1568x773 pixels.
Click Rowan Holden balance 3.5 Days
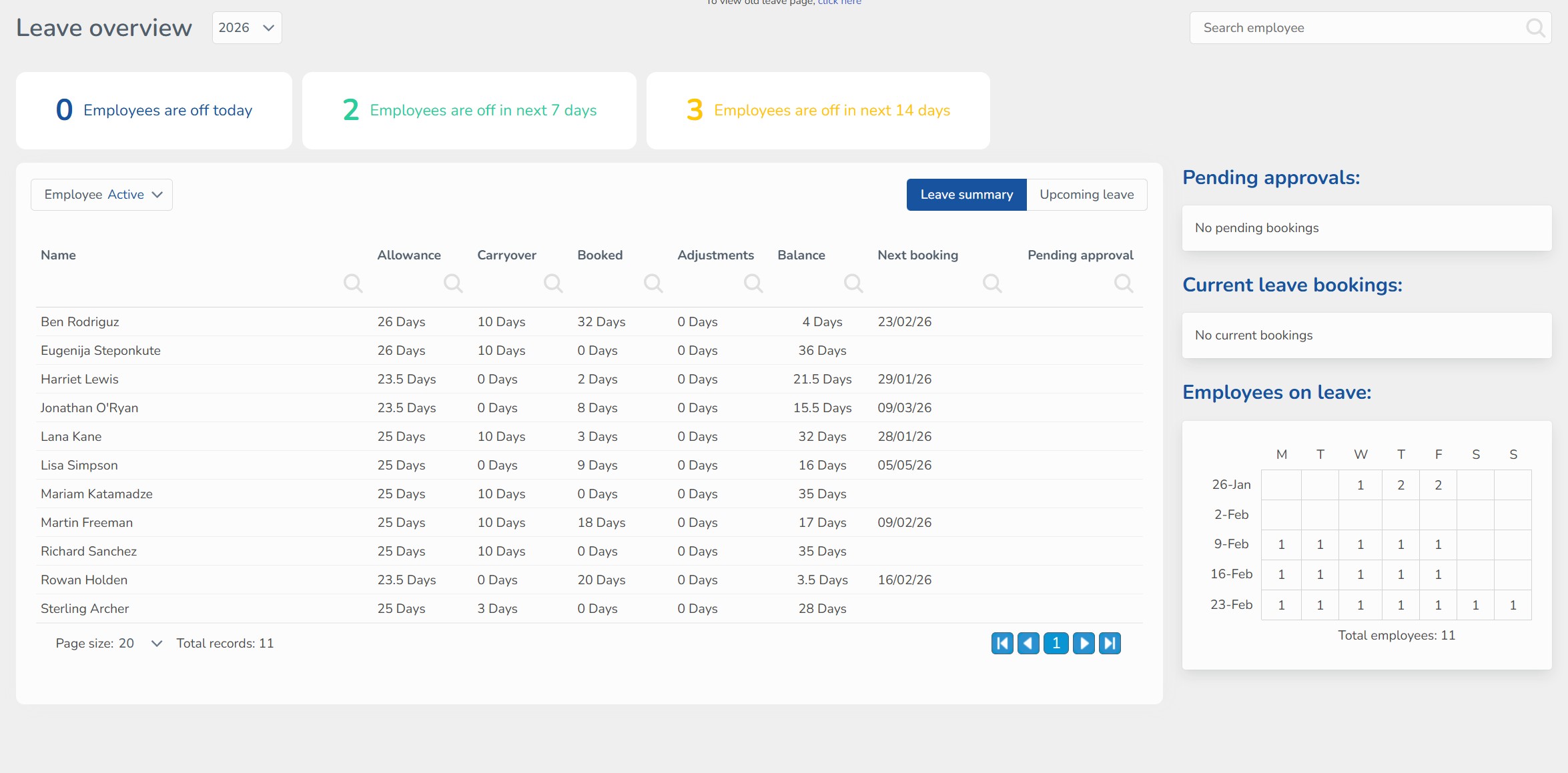click(822, 580)
